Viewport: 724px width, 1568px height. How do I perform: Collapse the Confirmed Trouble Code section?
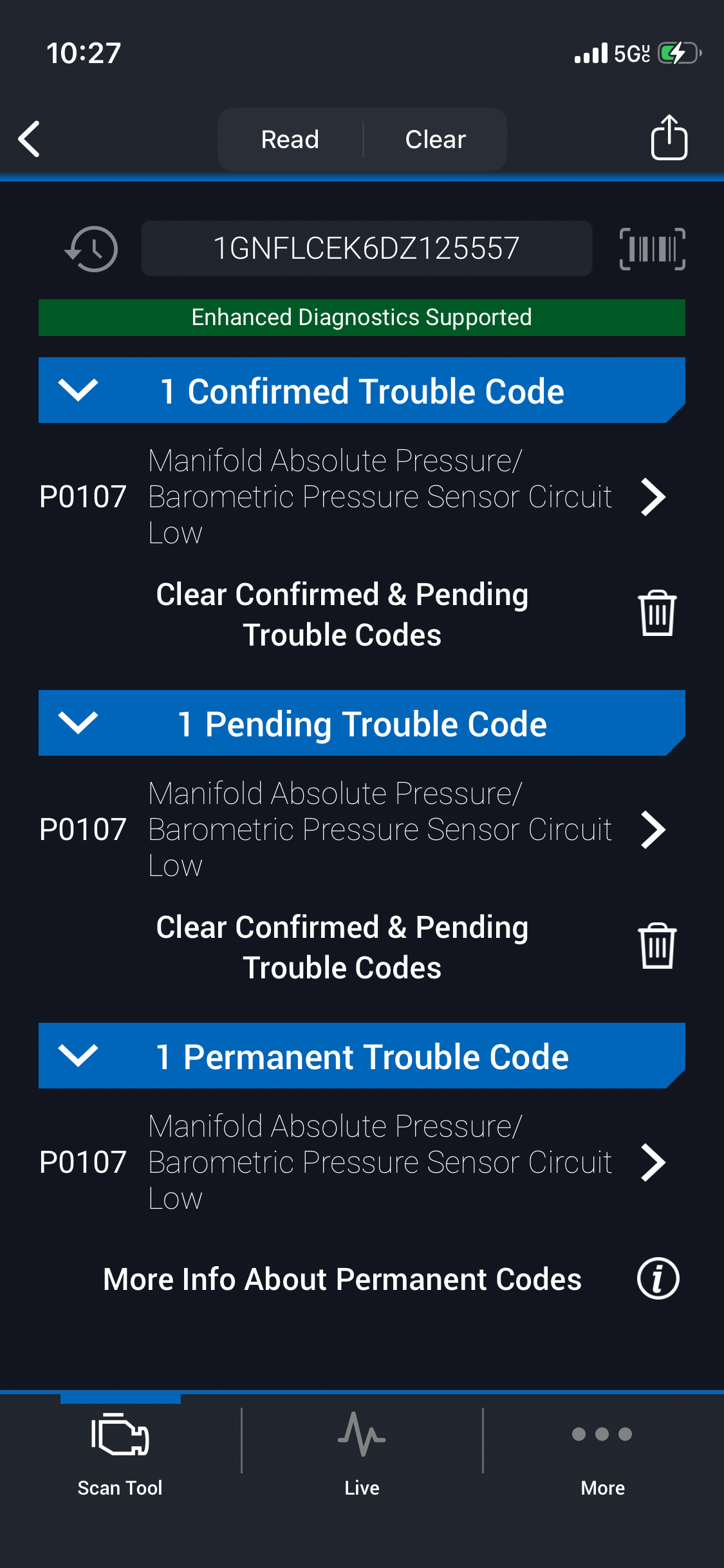tap(78, 390)
